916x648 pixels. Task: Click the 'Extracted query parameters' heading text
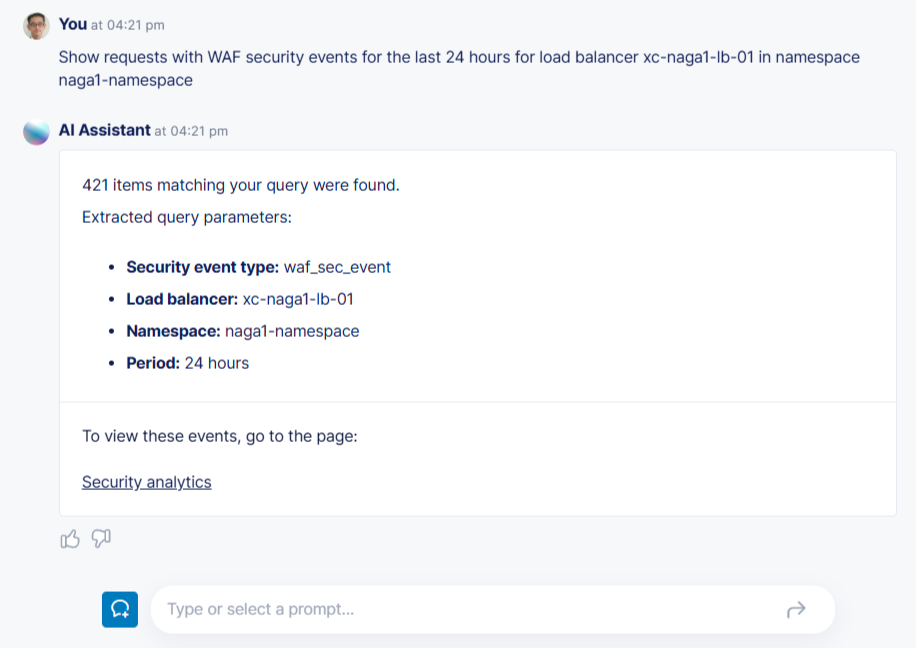point(186,217)
